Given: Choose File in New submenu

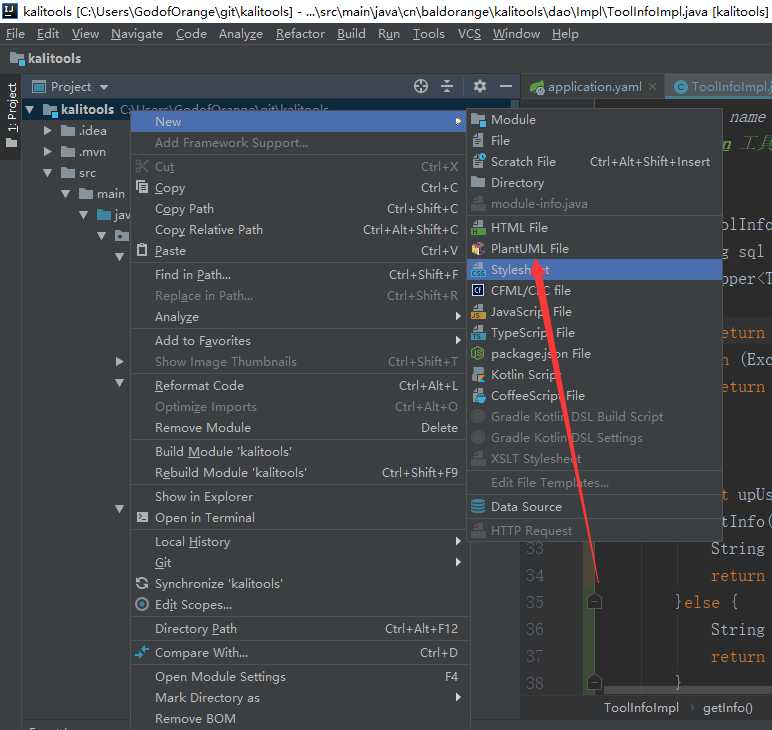Looking at the screenshot, I should pyautogui.click(x=594, y=140).
